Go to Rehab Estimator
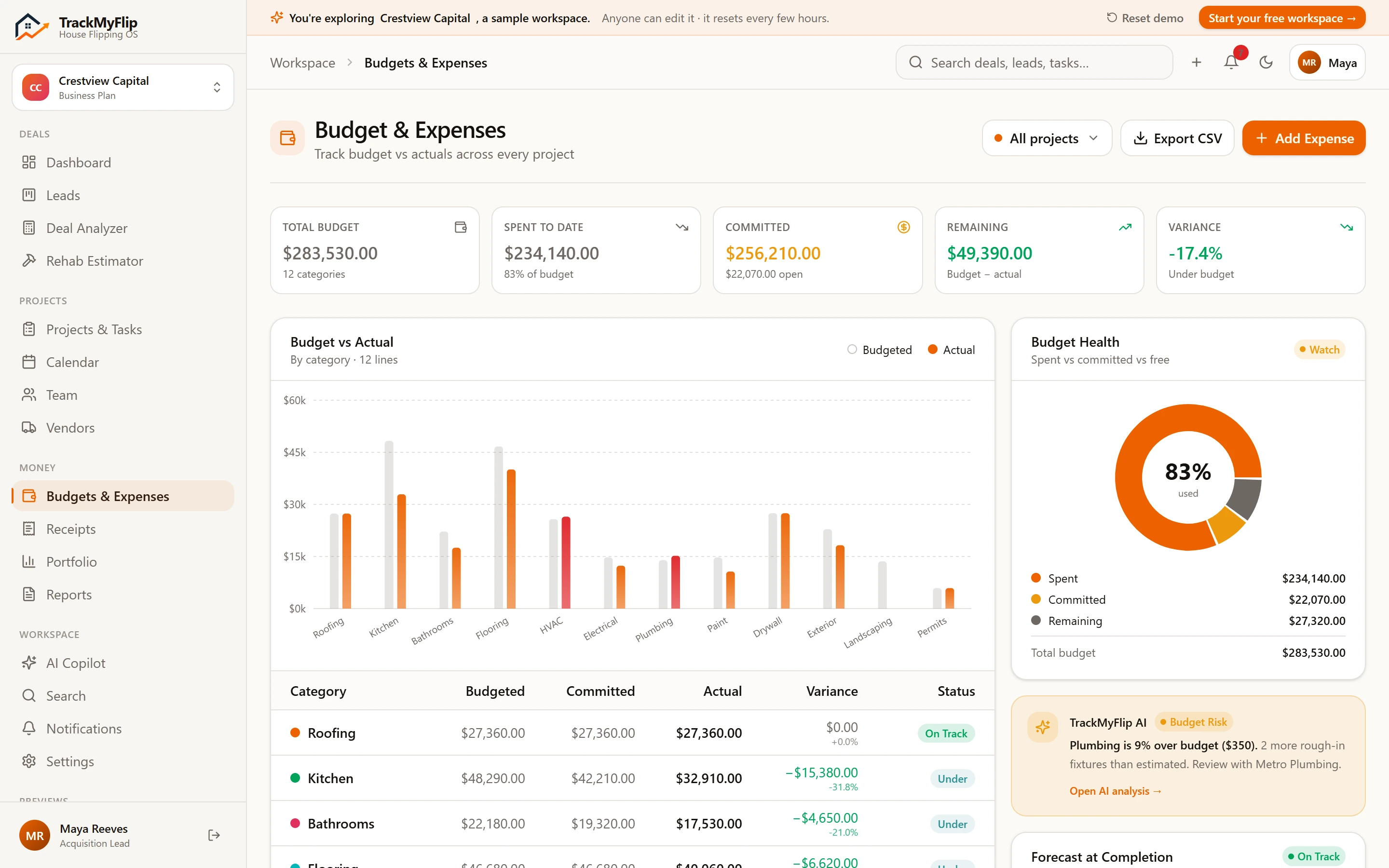The width and height of the screenshot is (1389, 868). [123, 260]
